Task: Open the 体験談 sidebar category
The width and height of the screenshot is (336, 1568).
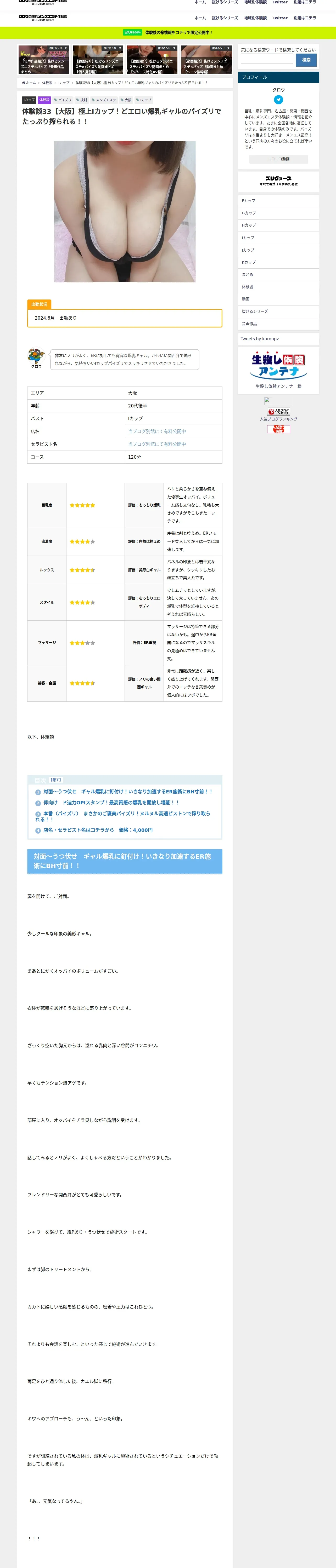Action: tap(279, 287)
